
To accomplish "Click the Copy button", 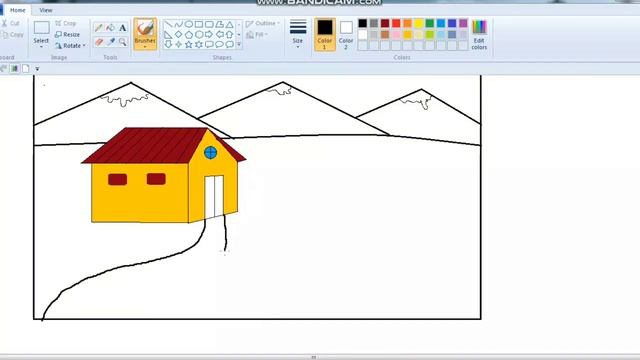I will point(12,35).
